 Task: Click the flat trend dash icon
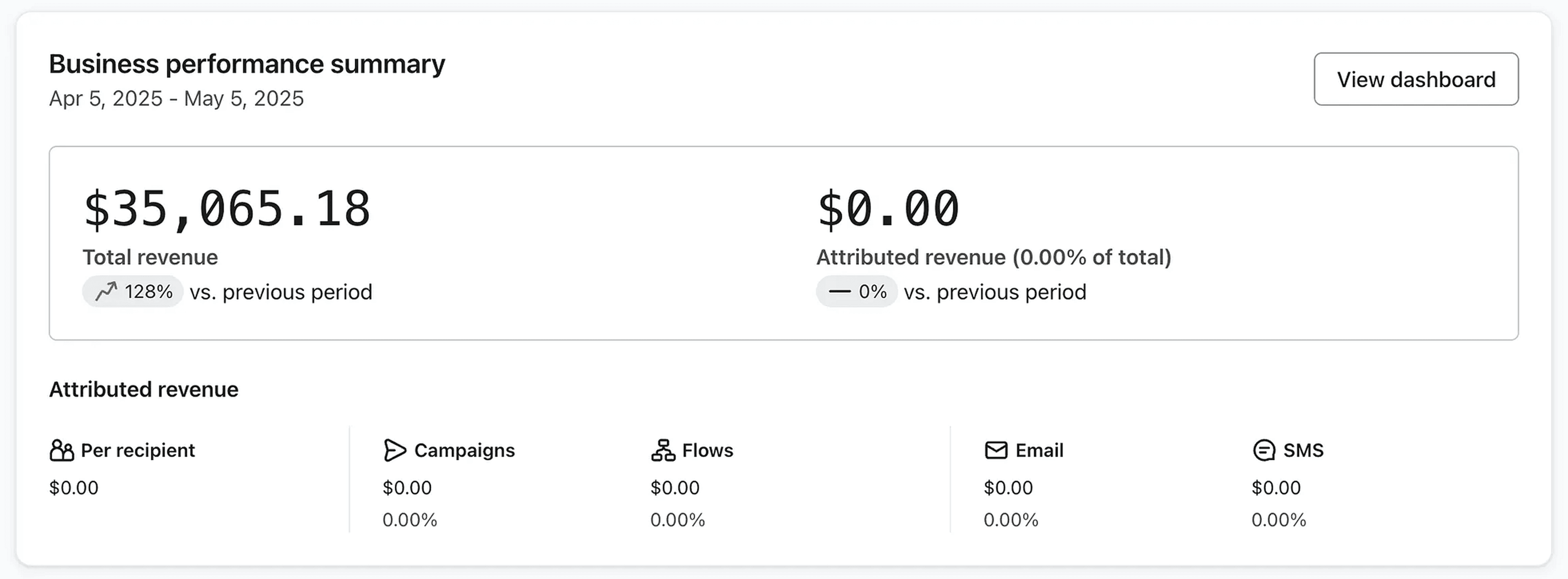841,292
